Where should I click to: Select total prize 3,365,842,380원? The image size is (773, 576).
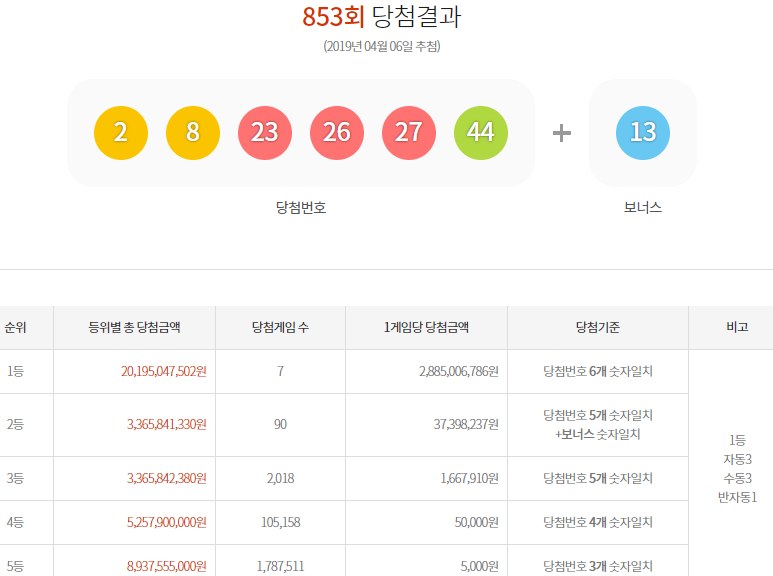[167, 478]
